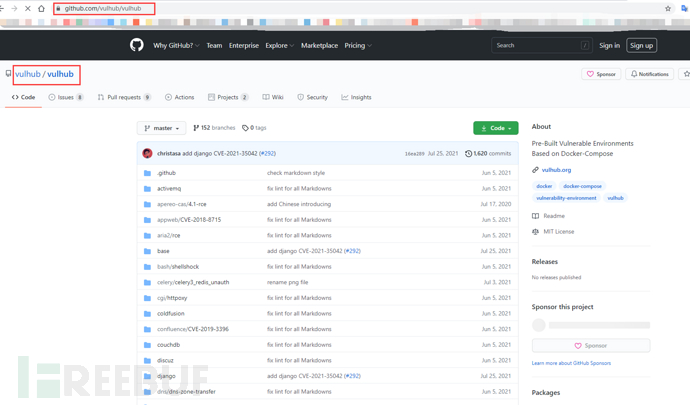Open Team in the top navigation
The width and height of the screenshot is (690, 405).
(214, 45)
